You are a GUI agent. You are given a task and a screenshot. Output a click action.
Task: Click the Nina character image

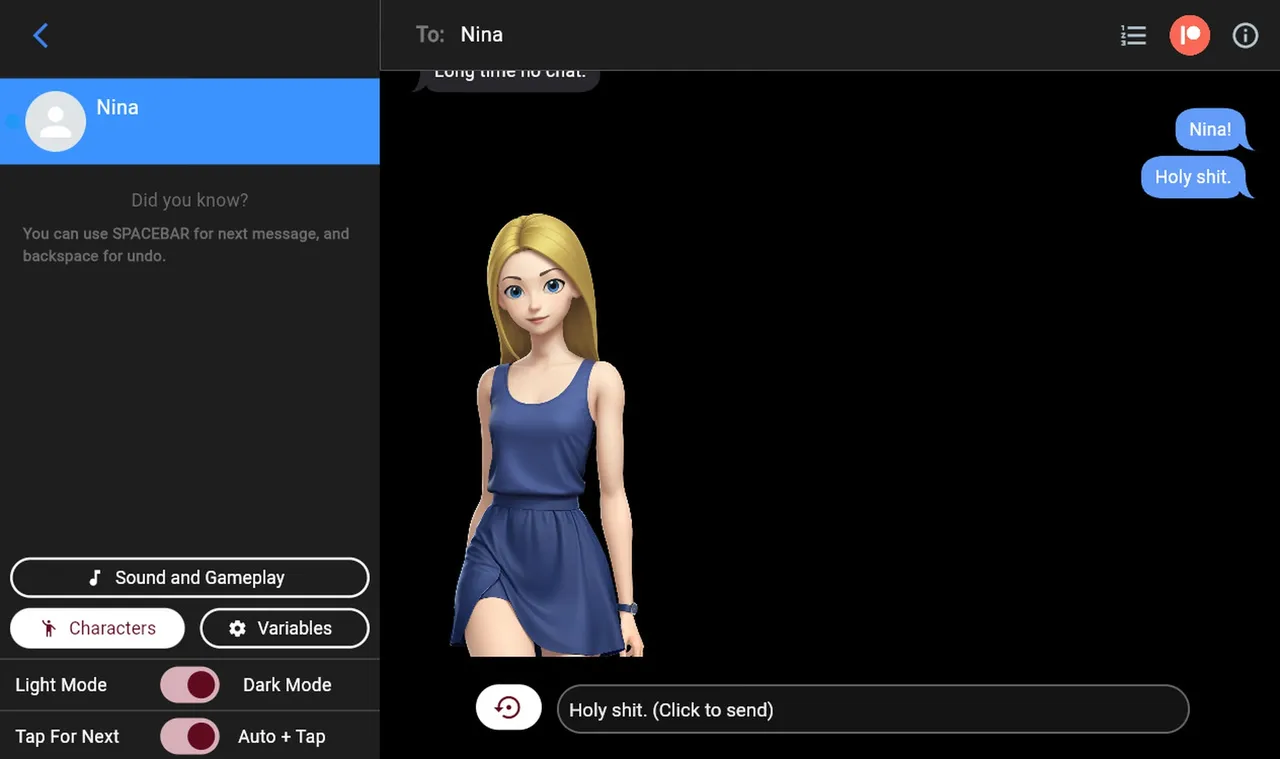coord(547,435)
